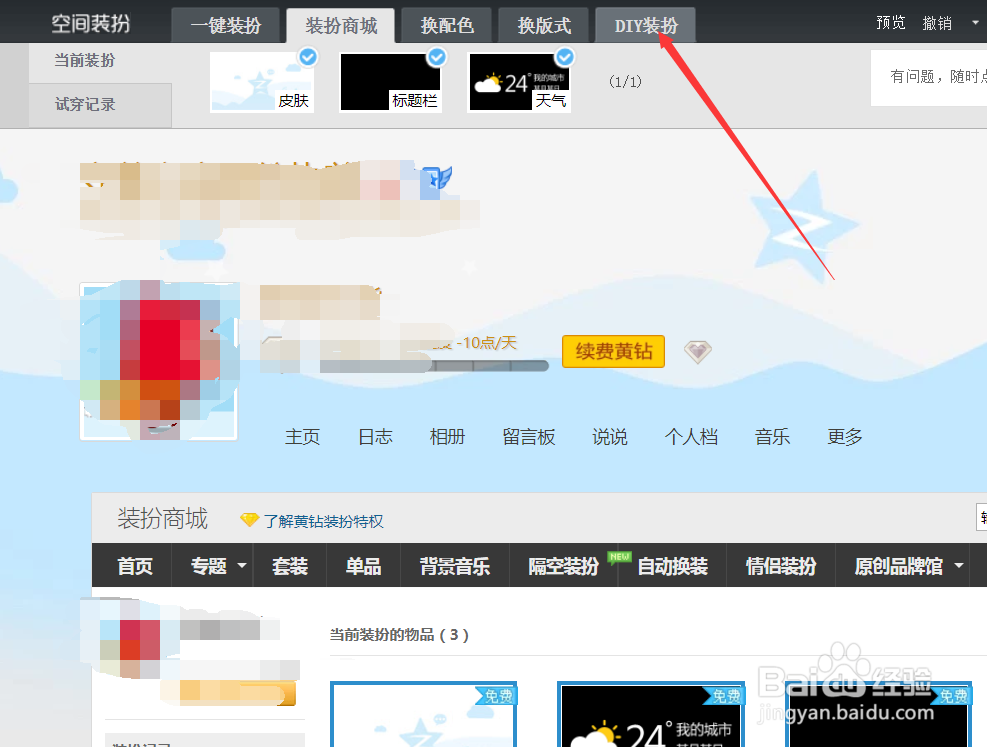The image size is (987, 747).
Task: Expand the dropdown arrow beside 撤销
Action: pyautogui.click(x=975, y=23)
